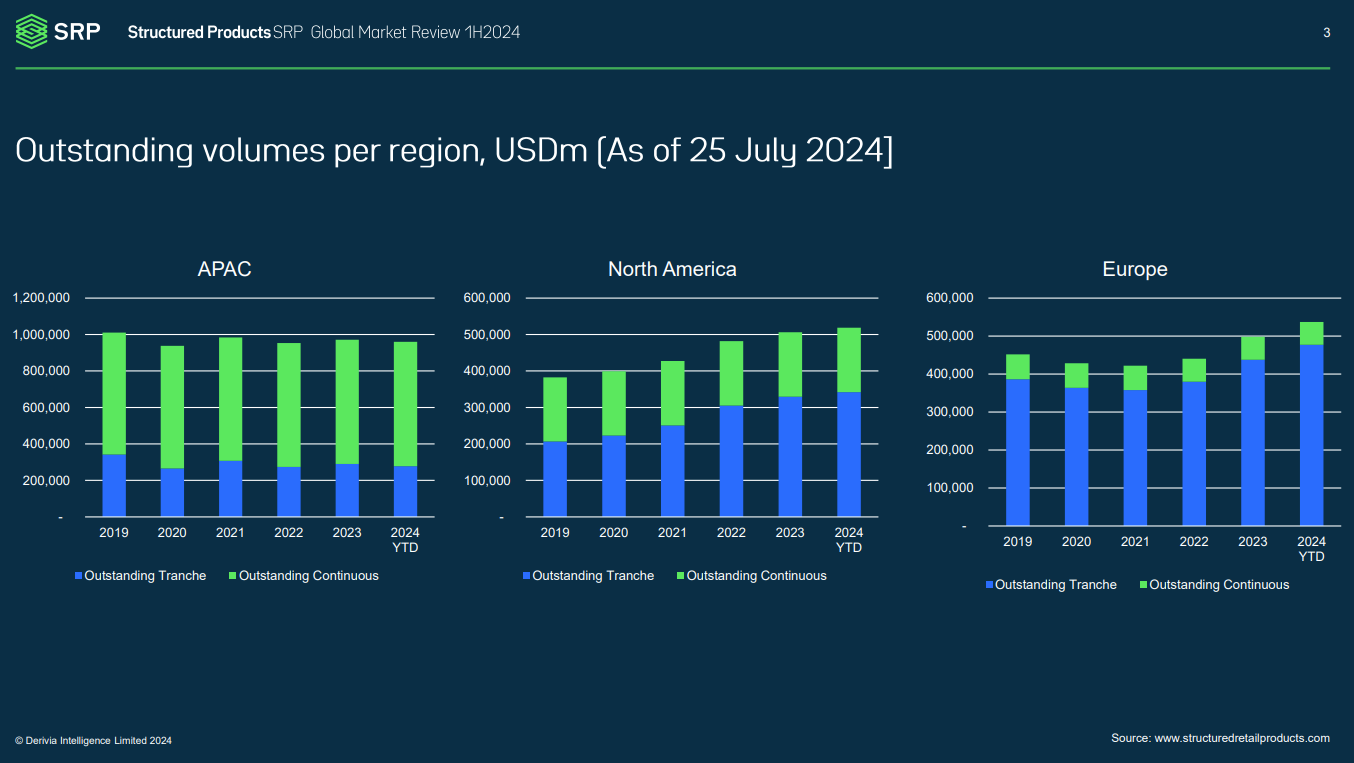
Task: Click the green diamond emblem in the SRP logo
Action: point(30,30)
